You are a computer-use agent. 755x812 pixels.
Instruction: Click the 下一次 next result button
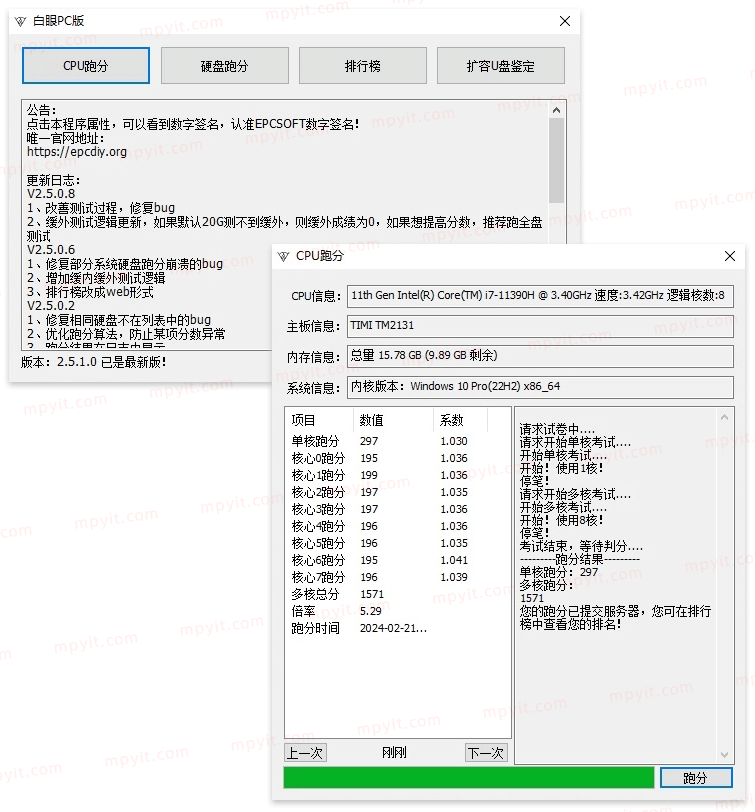click(486, 753)
